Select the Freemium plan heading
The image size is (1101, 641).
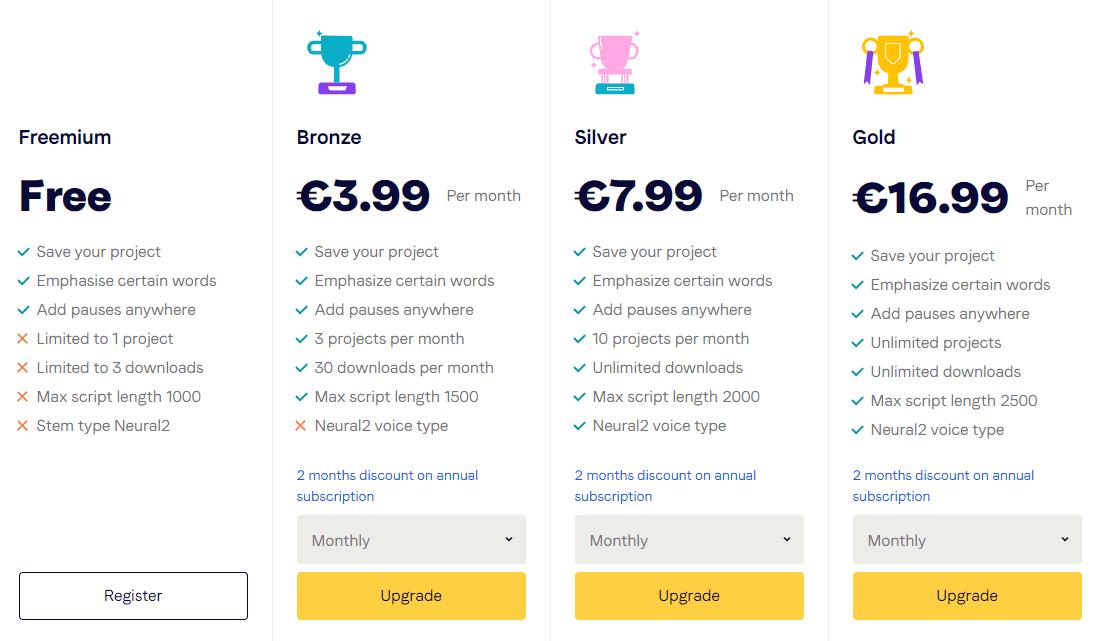64,137
